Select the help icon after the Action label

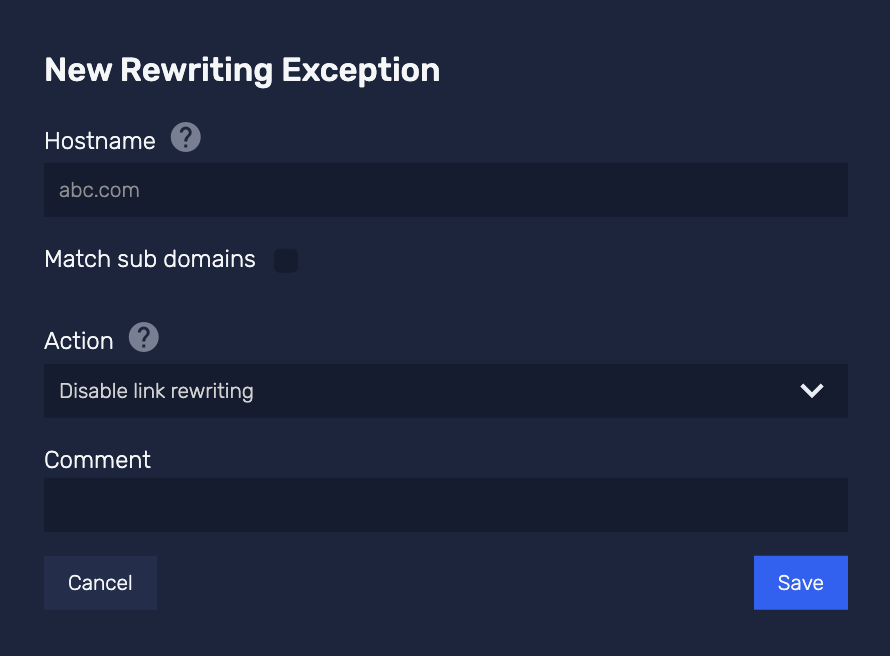142,338
